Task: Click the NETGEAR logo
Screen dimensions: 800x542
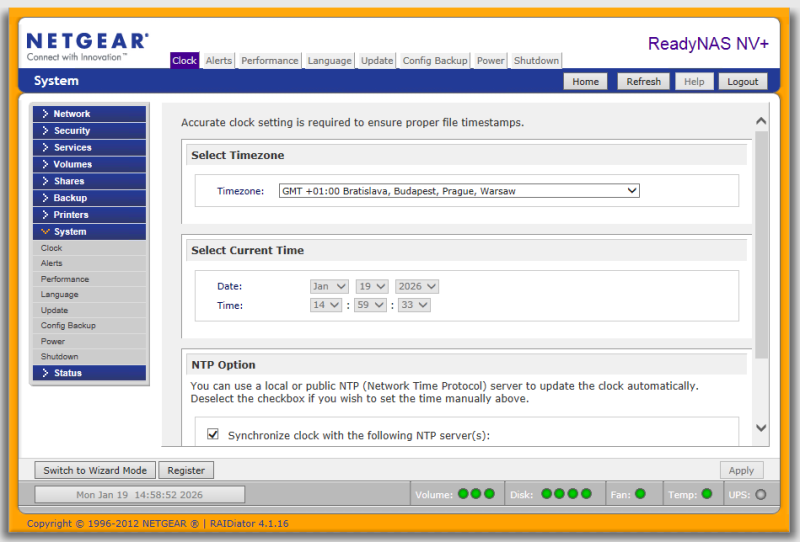Action: point(87,46)
